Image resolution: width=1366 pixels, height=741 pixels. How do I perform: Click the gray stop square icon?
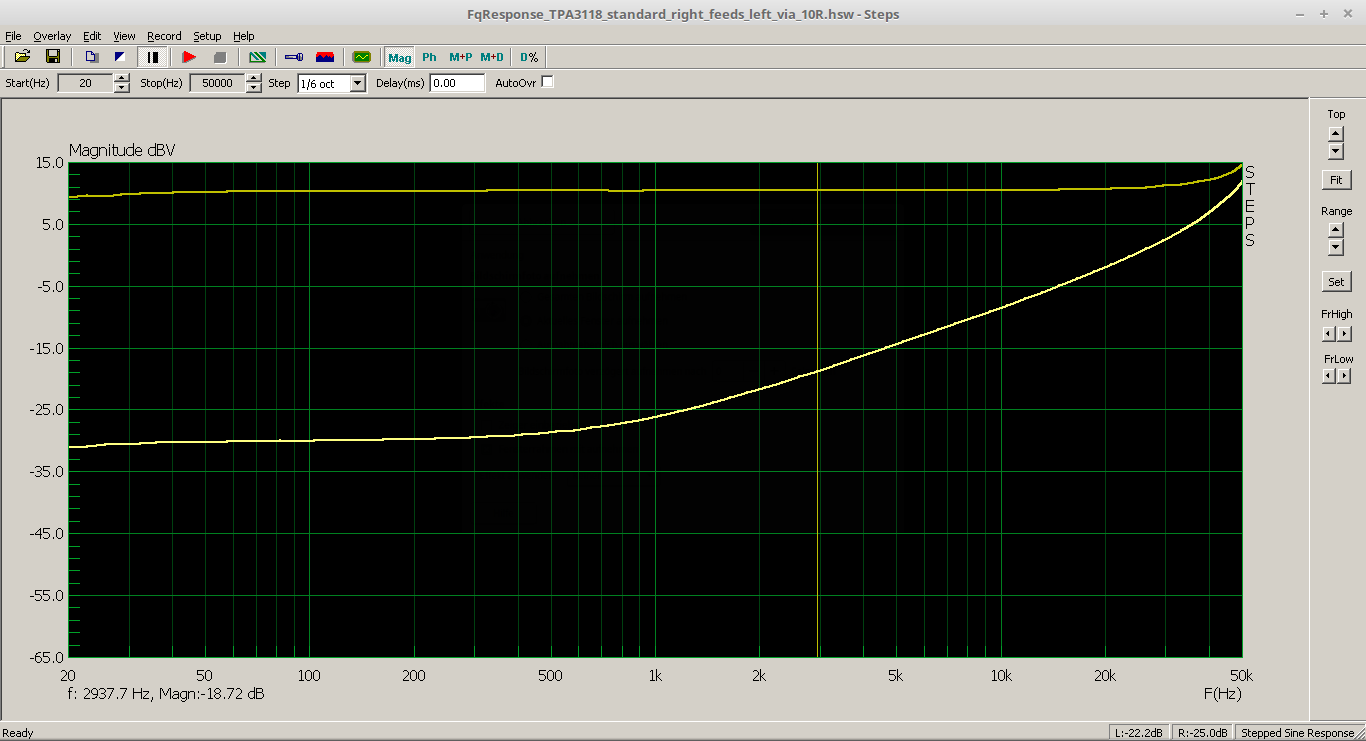[220, 57]
